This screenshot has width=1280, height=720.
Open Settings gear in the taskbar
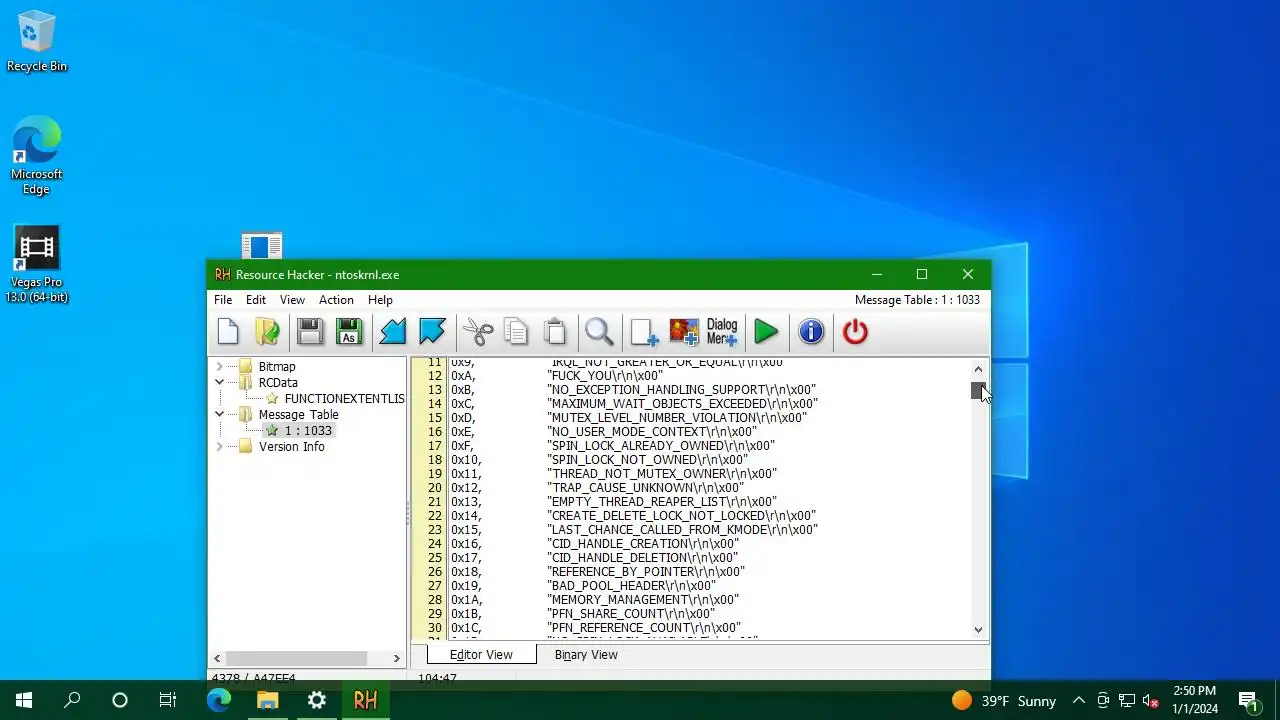[316, 700]
